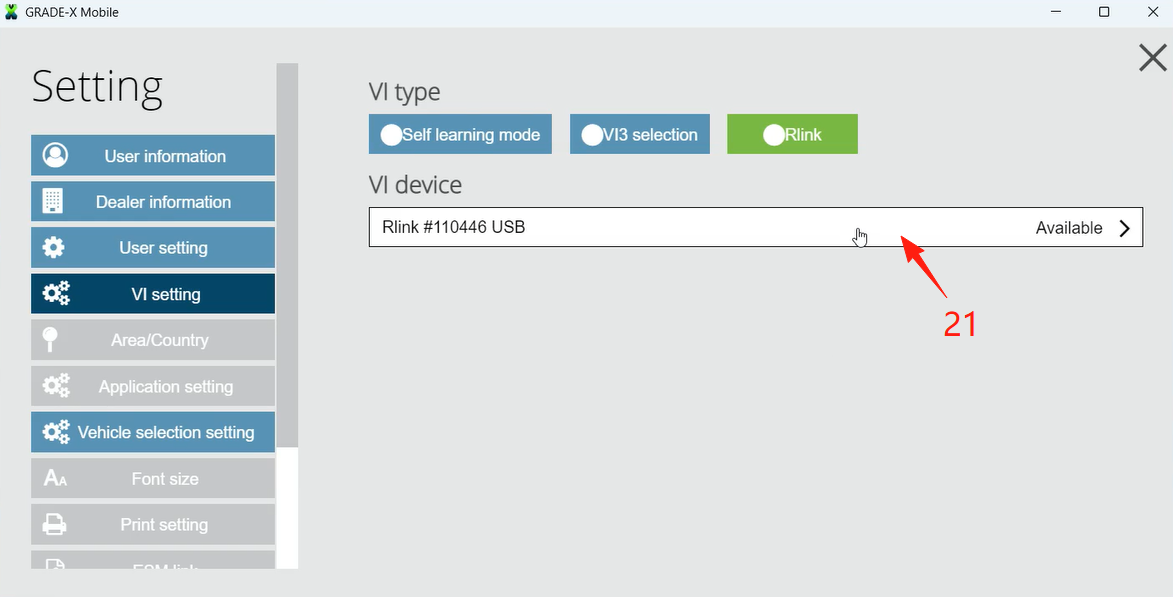1173x597 pixels.
Task: Select Self learning mode VI type
Action: coord(460,135)
